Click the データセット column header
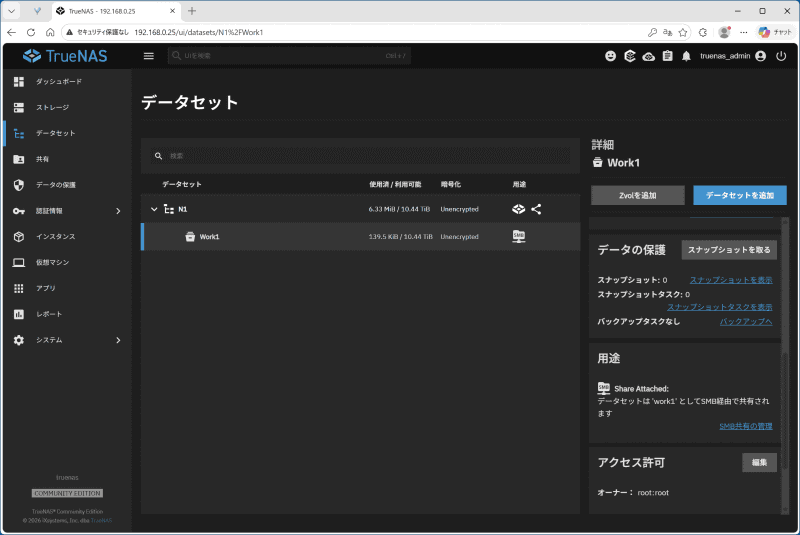 click(182, 185)
